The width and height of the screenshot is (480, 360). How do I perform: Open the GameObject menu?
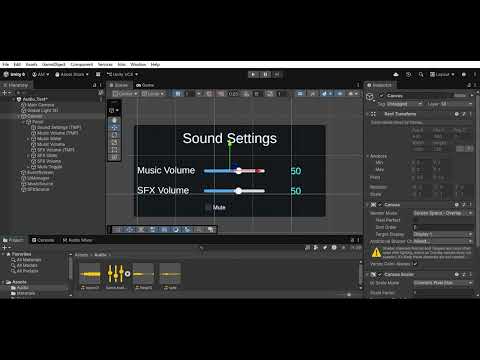point(54,64)
